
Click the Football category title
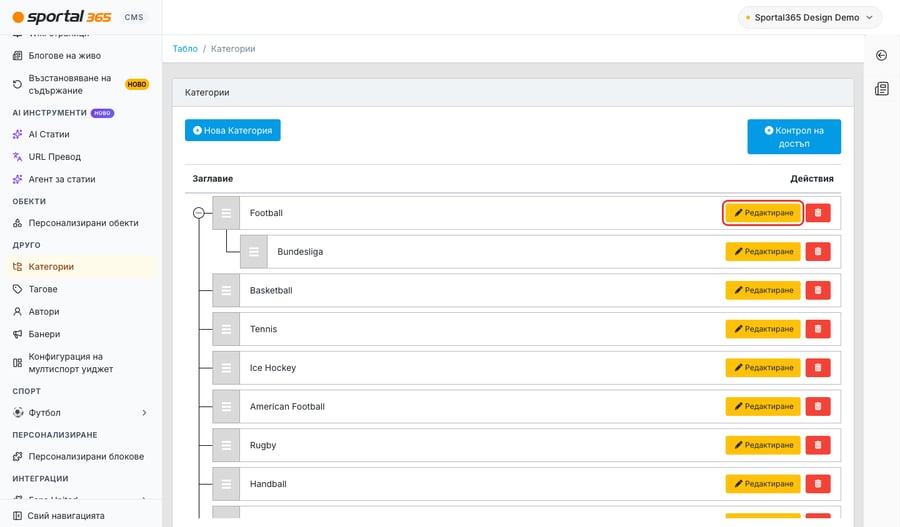pos(266,213)
